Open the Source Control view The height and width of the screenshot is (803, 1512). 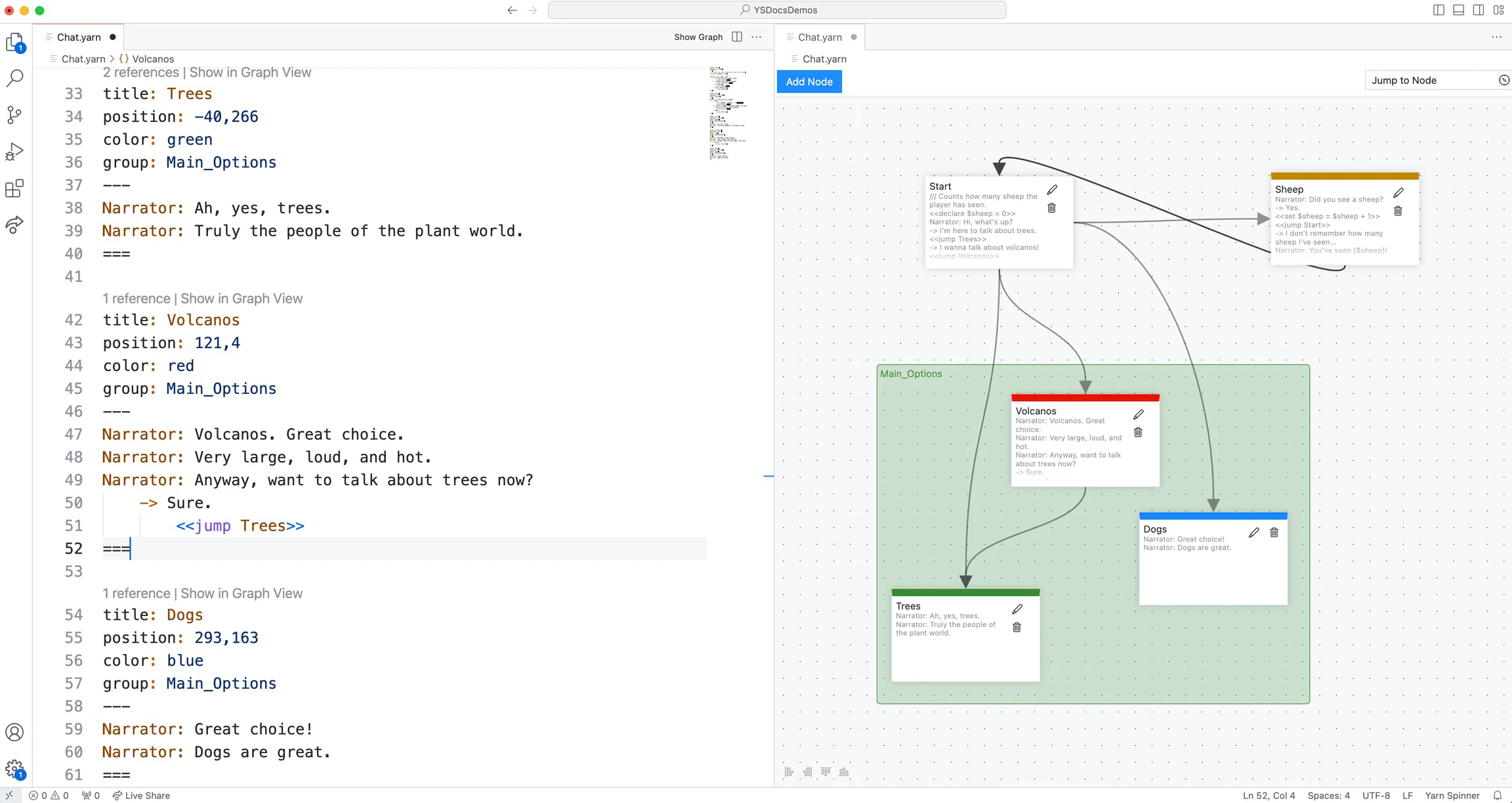(14, 115)
